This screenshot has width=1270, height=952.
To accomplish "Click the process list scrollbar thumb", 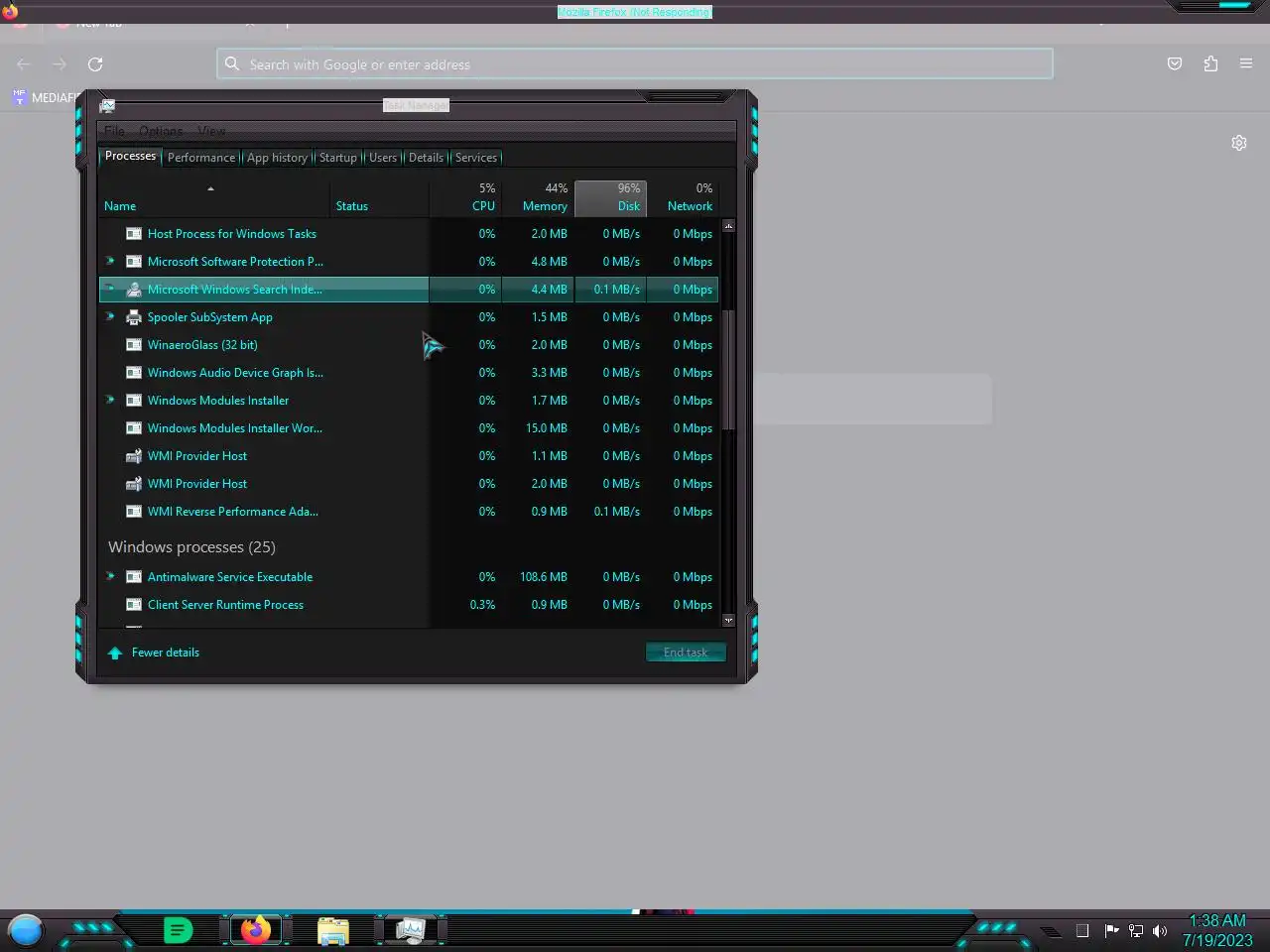I will (x=728, y=369).
